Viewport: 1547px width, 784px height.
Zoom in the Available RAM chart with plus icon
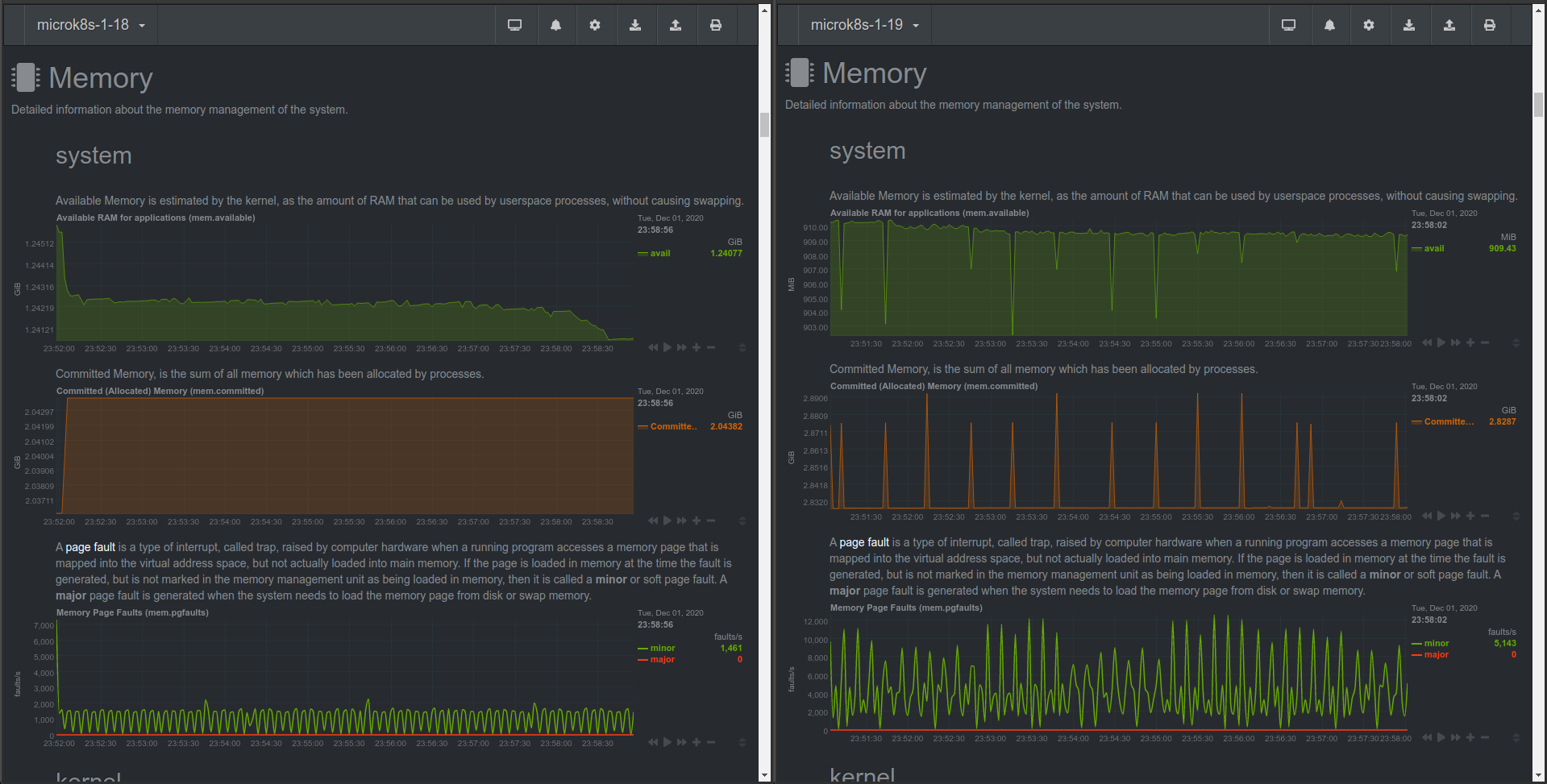tap(697, 346)
